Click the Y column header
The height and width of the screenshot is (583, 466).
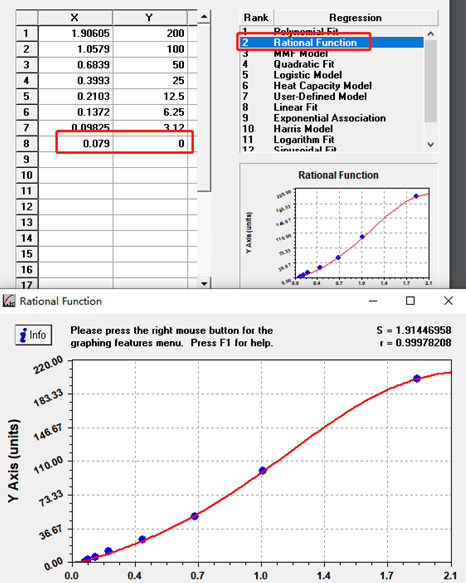150,17
